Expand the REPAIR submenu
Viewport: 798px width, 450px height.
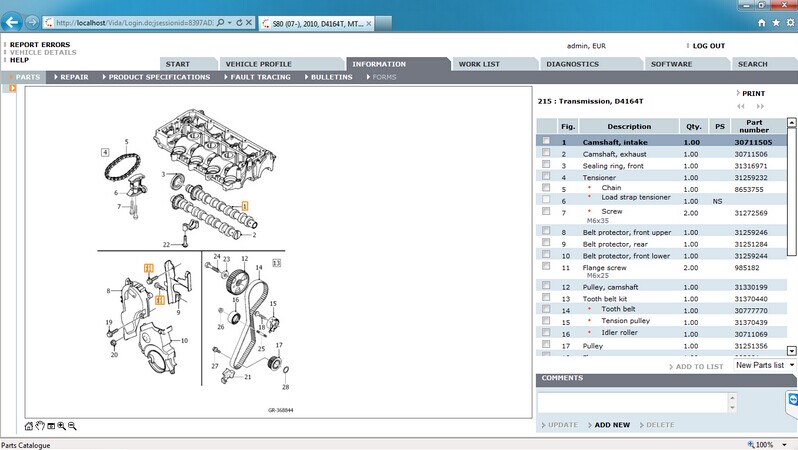(x=71, y=77)
